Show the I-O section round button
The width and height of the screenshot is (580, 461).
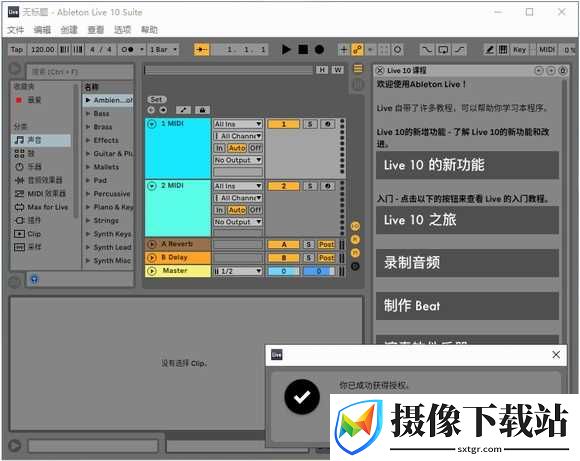pos(355,226)
